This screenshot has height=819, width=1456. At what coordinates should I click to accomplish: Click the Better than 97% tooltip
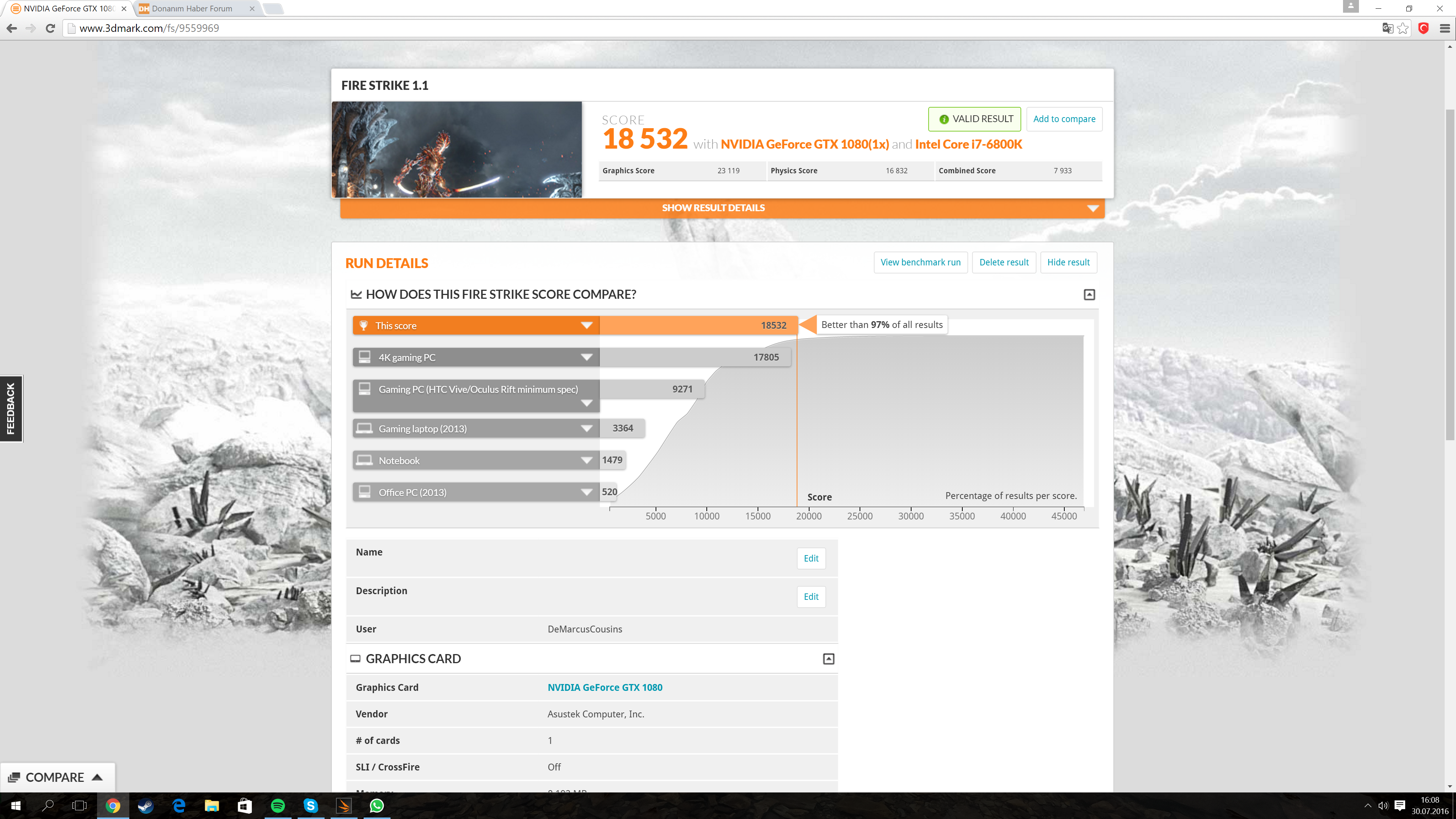(882, 325)
